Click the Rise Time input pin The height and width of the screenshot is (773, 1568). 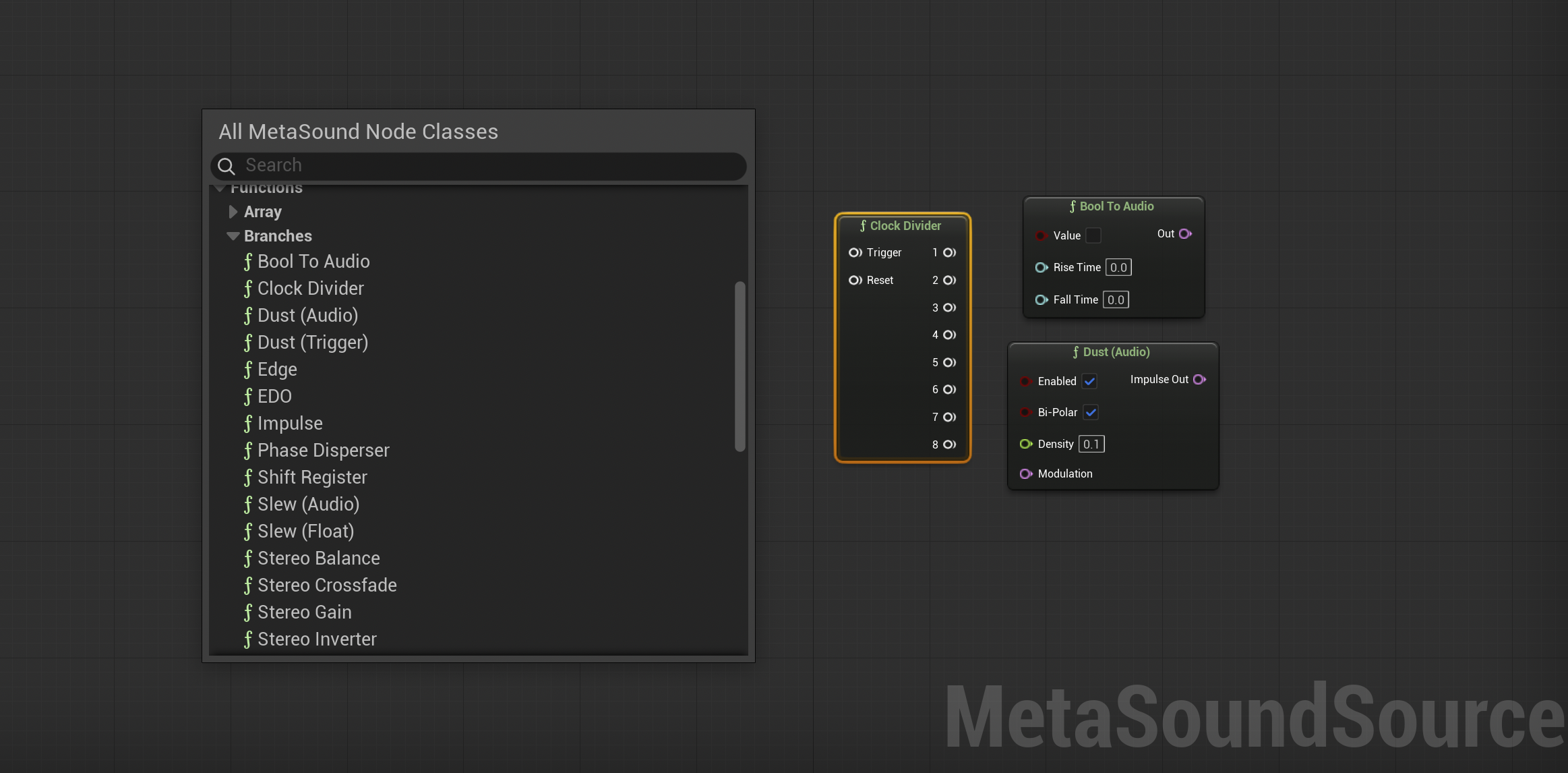click(1042, 267)
